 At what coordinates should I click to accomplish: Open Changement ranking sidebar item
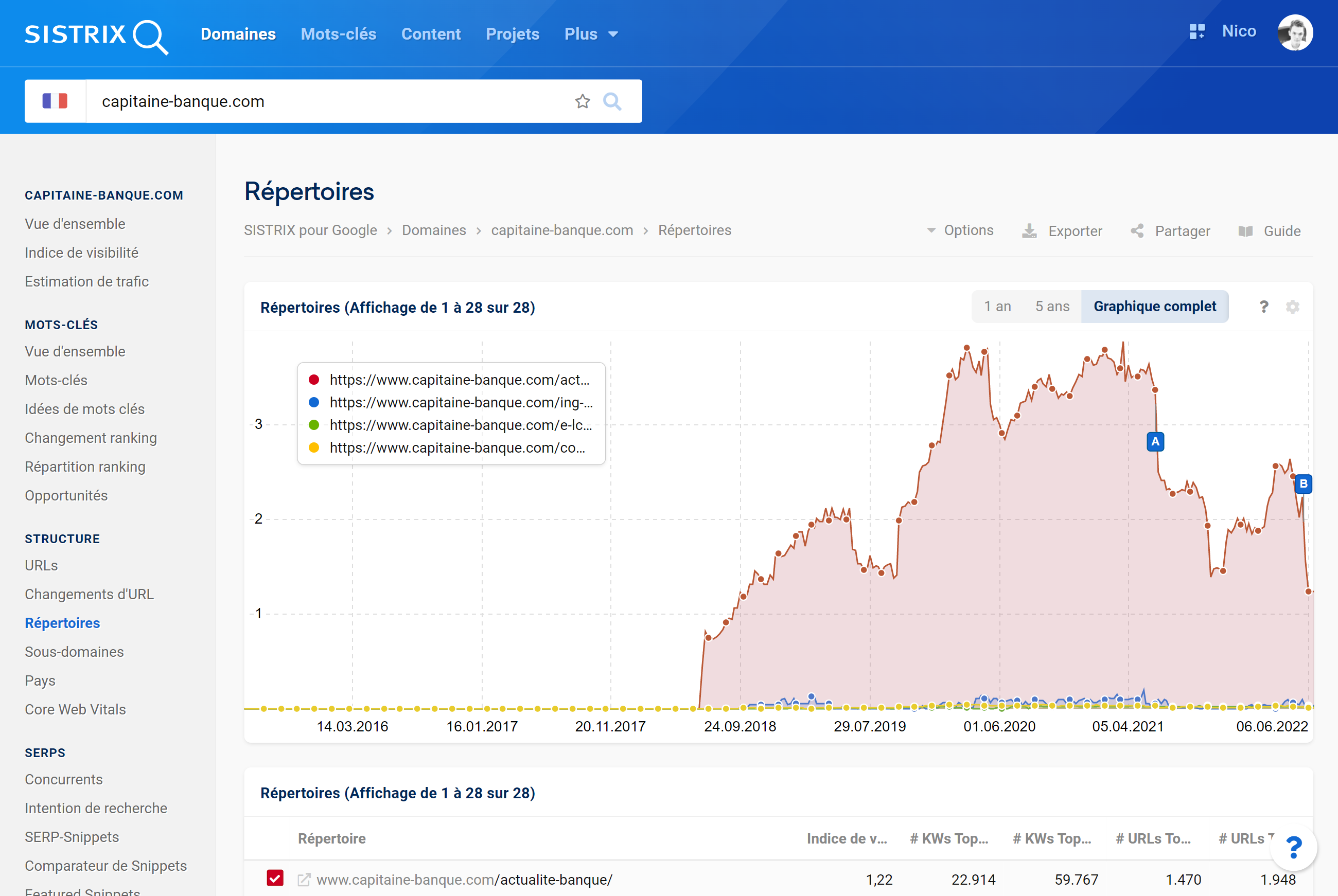click(90, 438)
